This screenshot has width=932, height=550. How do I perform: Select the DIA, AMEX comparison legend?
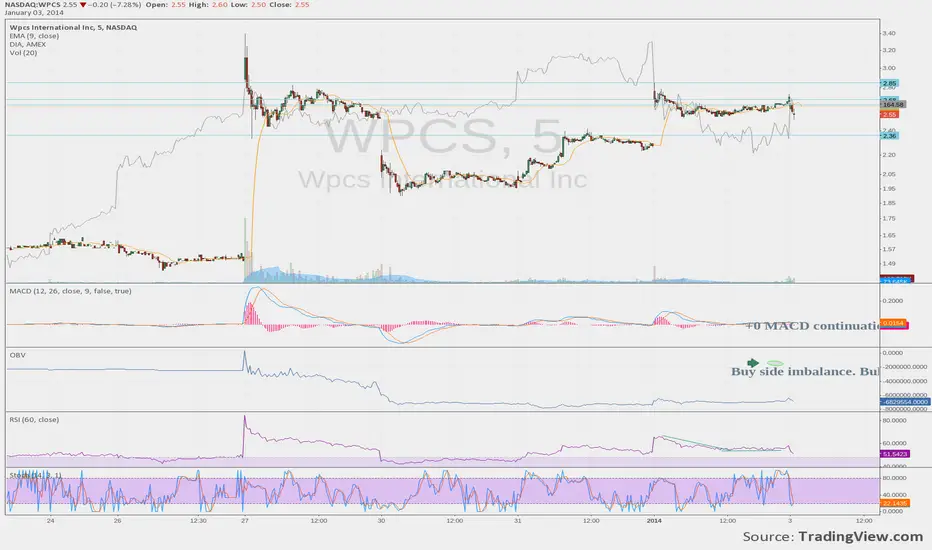point(27,44)
